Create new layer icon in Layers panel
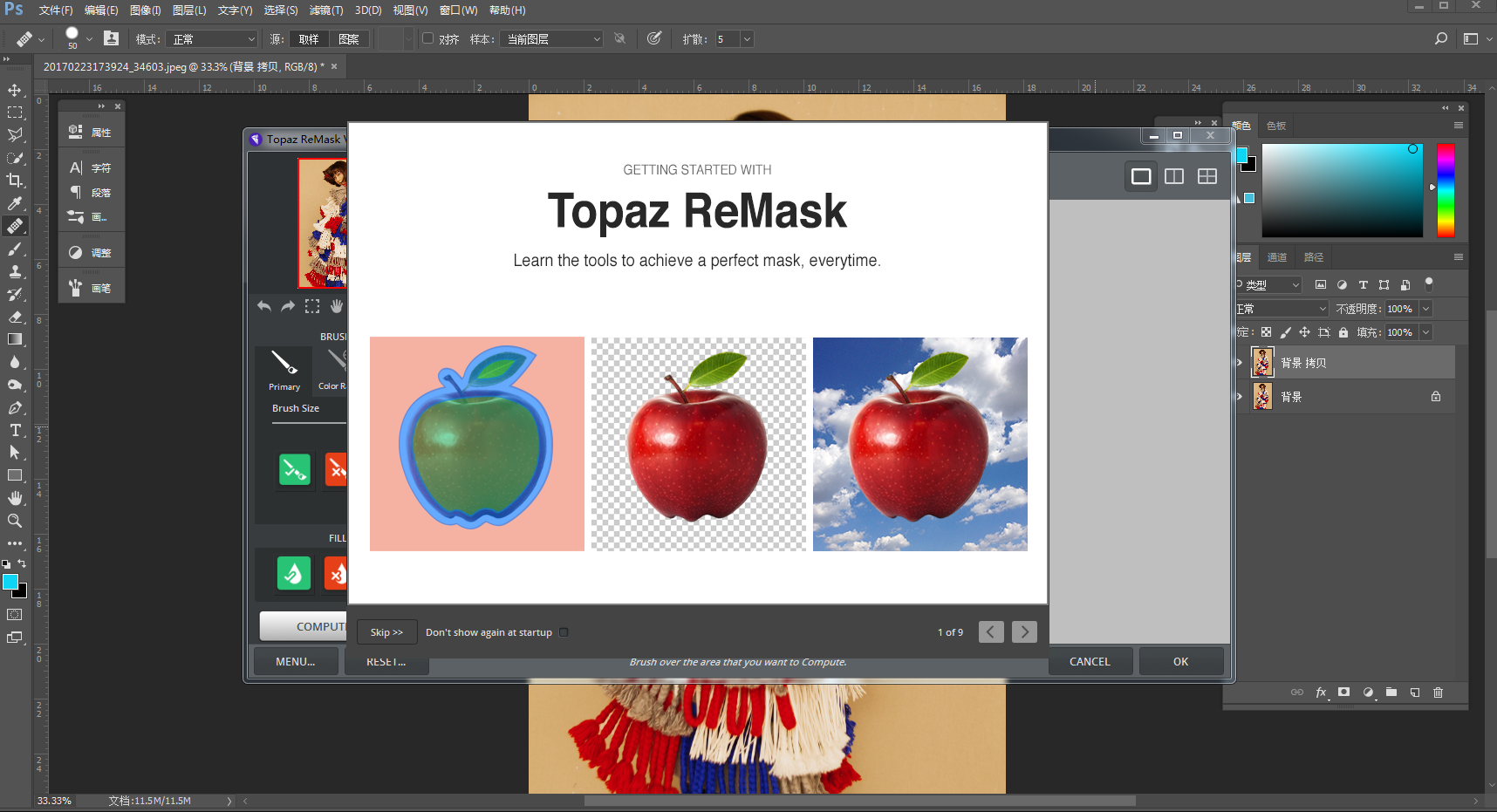Viewport: 1497px width, 812px height. 1415,693
